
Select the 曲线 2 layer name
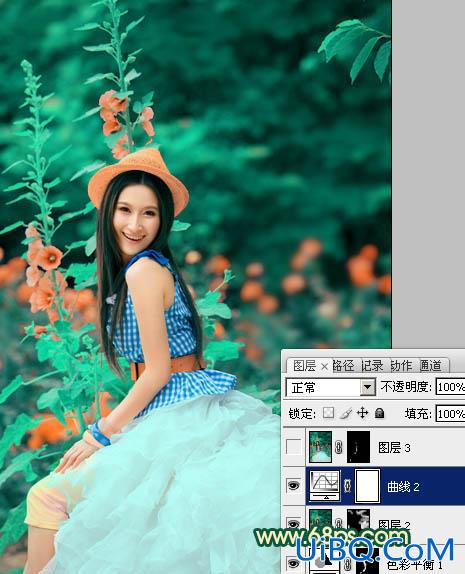403,487
